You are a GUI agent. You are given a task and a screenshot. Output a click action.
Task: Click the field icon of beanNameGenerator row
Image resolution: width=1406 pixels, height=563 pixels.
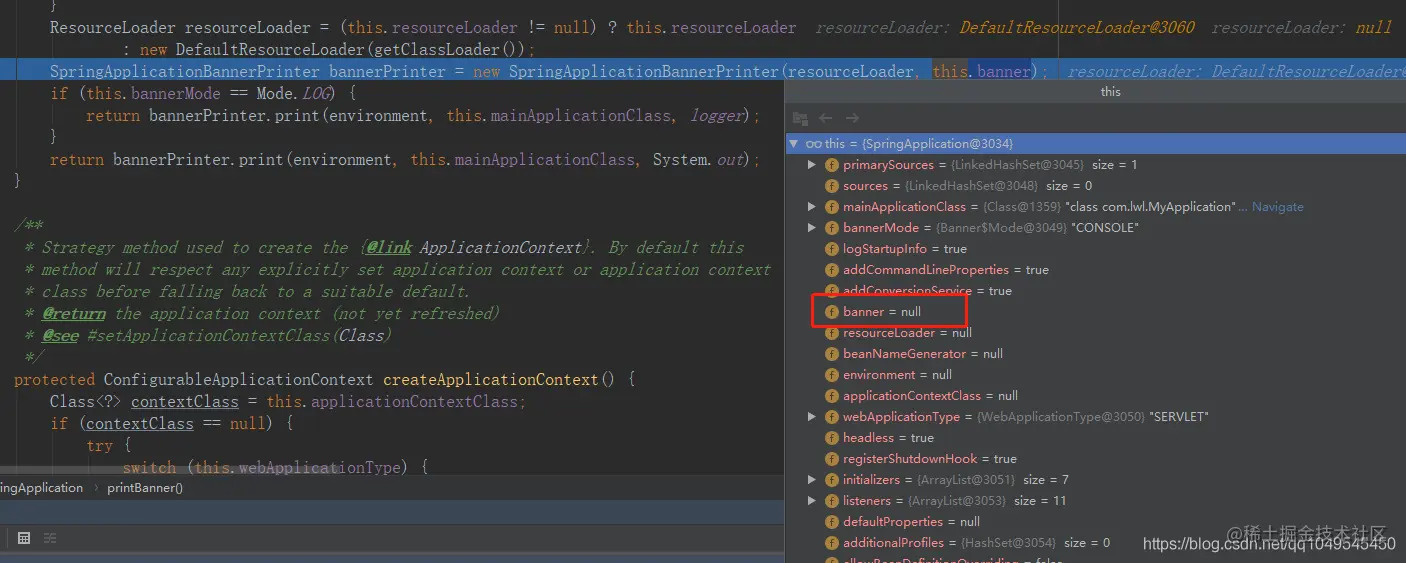point(832,354)
